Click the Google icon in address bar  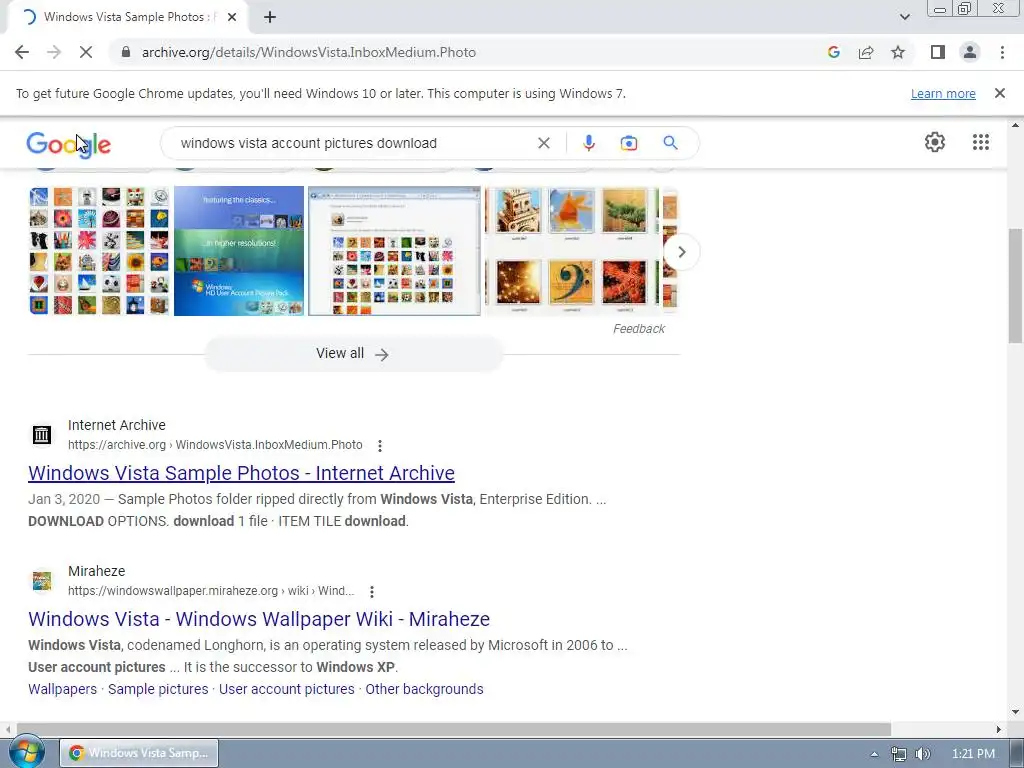(x=833, y=52)
